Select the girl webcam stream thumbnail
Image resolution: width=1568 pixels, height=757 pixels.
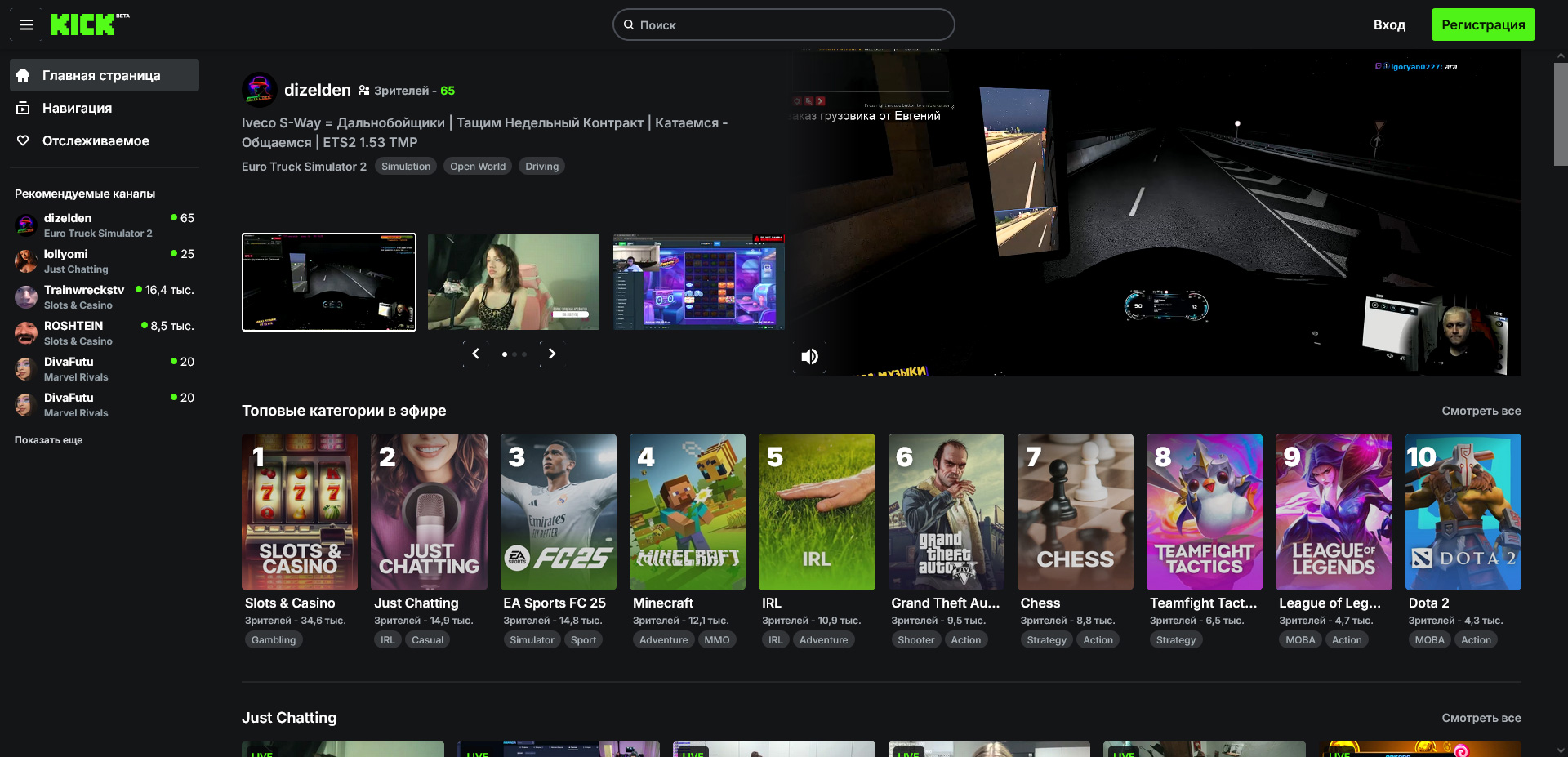[x=514, y=282]
